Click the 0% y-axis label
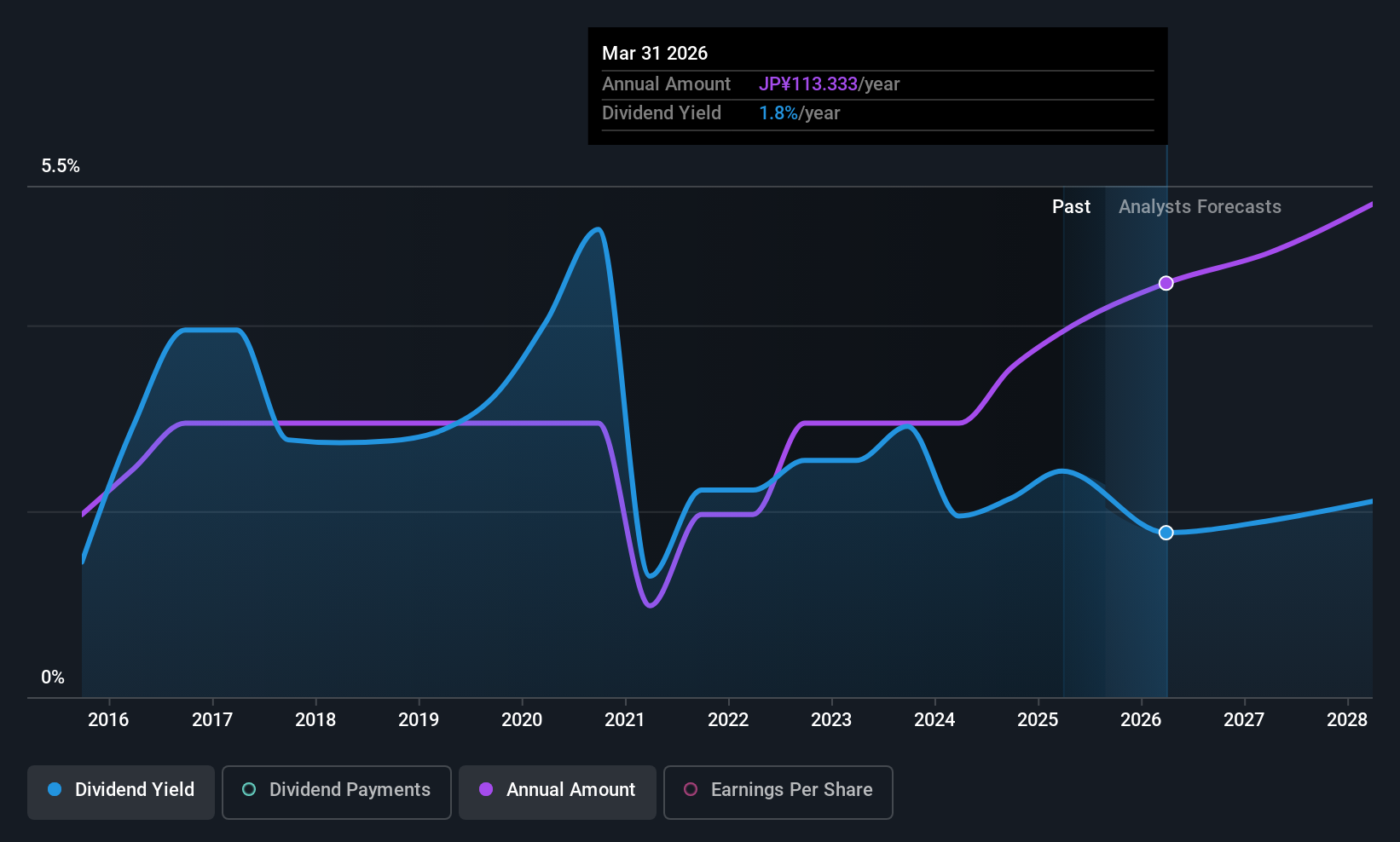This screenshot has height=842, width=1400. tap(53, 678)
